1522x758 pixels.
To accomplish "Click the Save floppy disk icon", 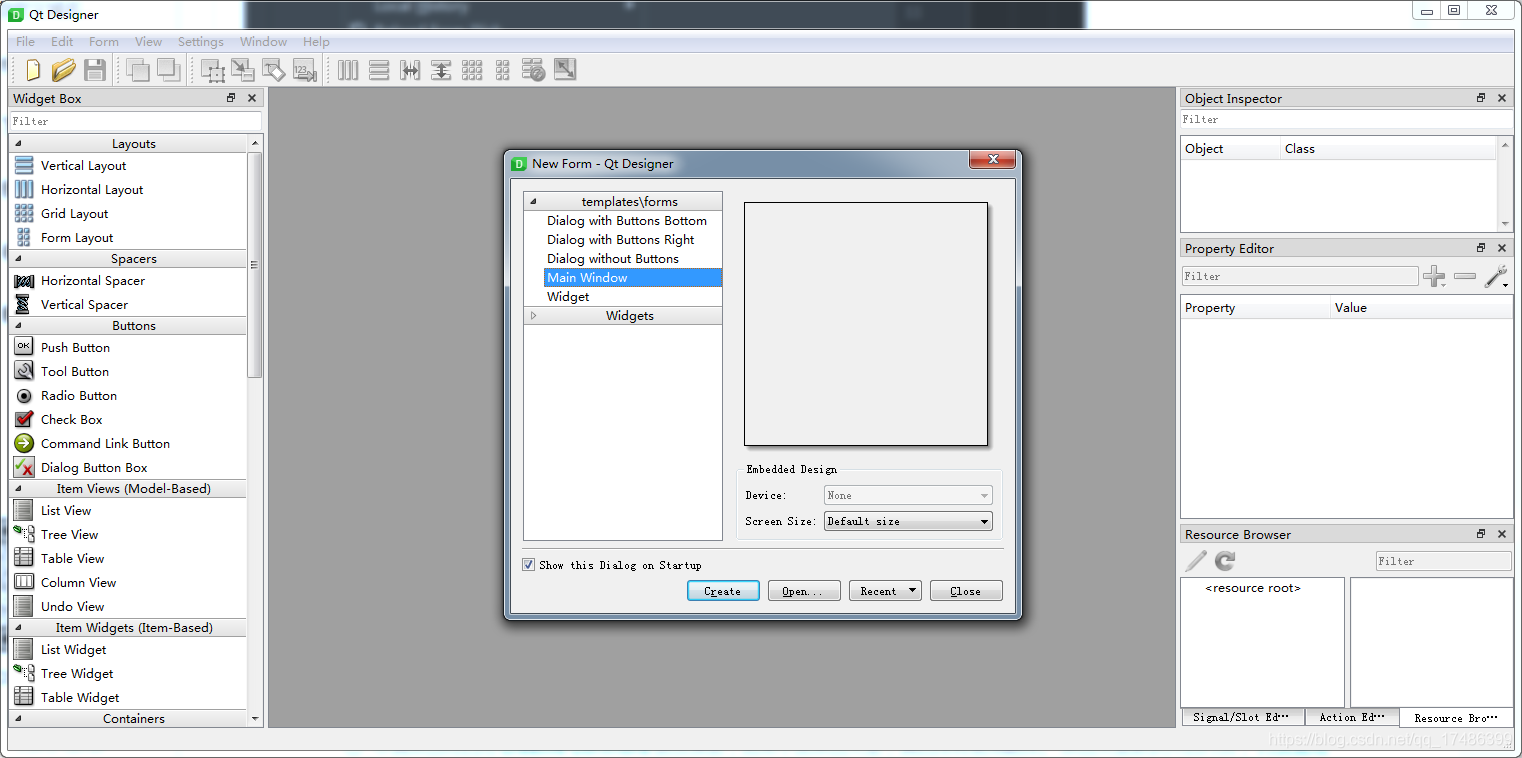I will (x=94, y=70).
